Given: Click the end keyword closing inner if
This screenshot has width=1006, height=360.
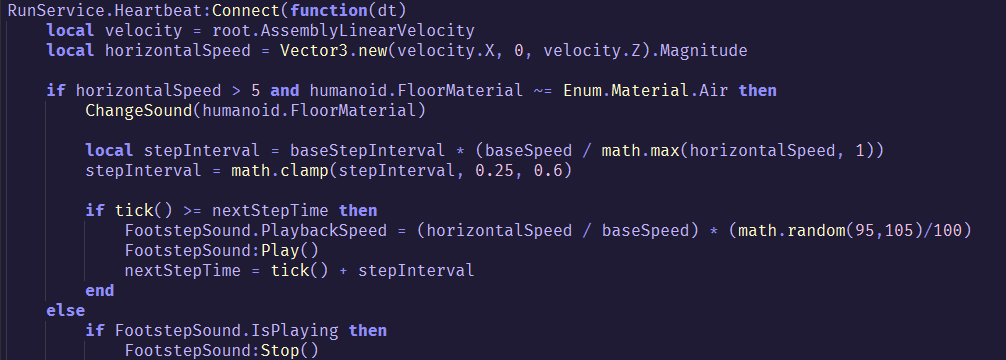Looking at the screenshot, I should [100, 290].
